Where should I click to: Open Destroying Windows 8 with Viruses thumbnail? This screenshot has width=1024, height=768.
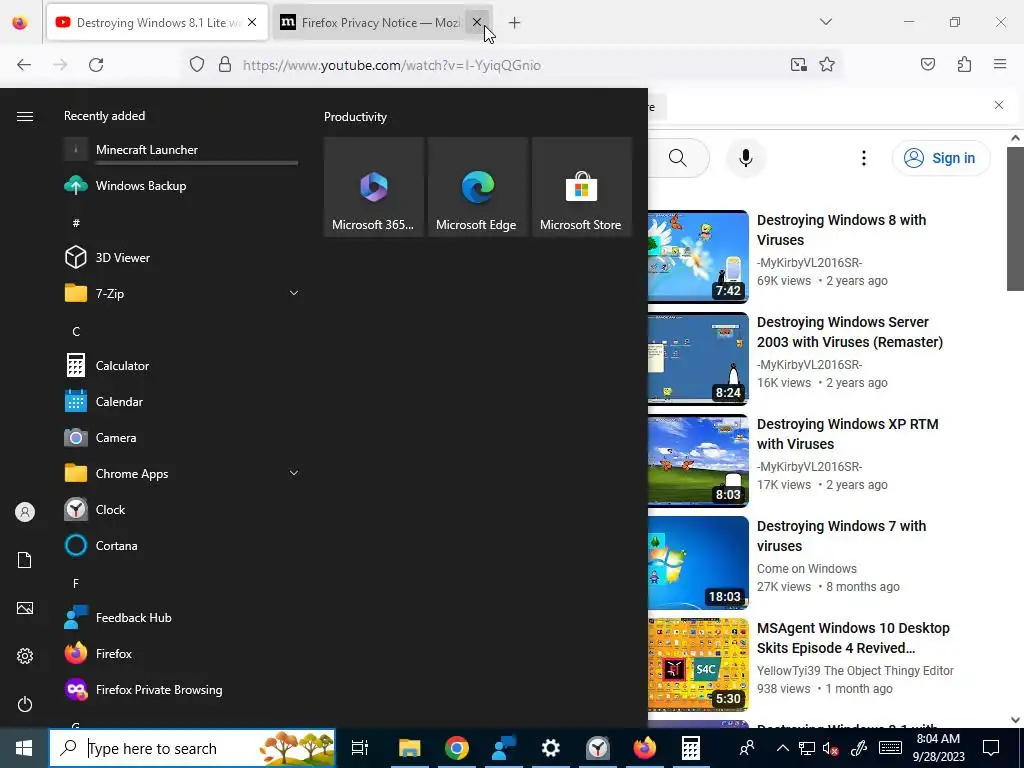698,257
